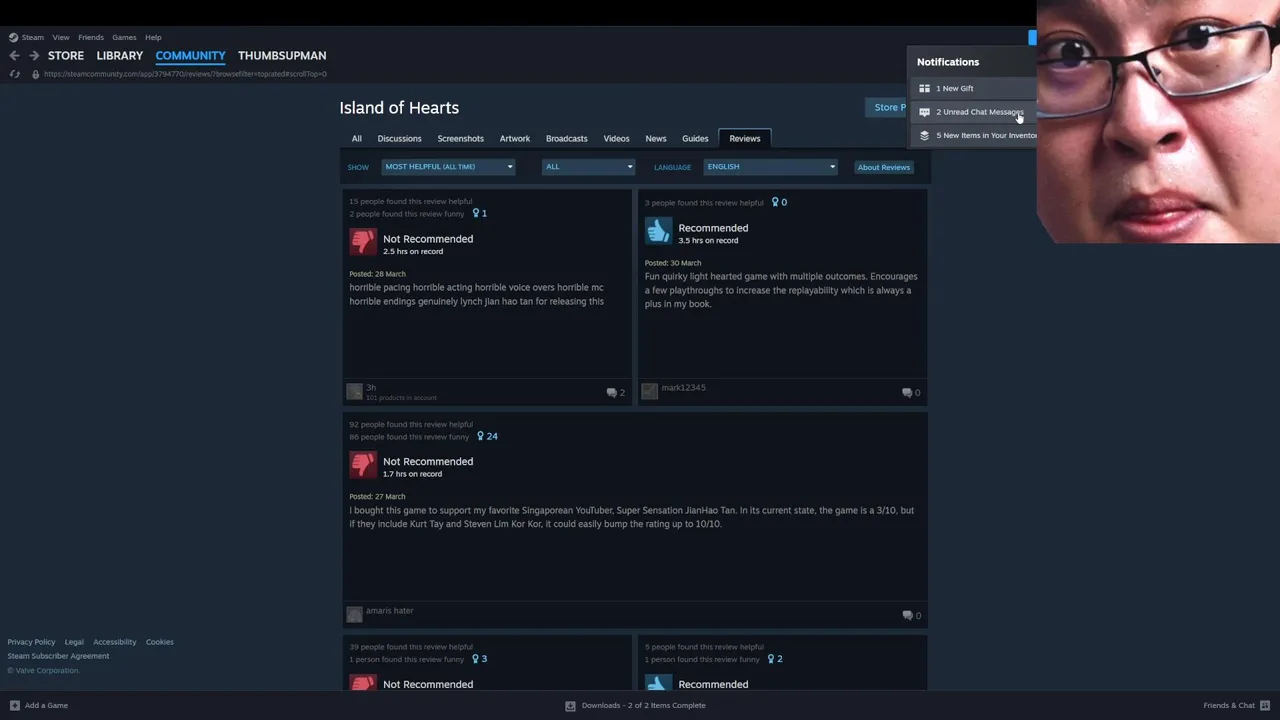Open THUMBSUPMAN profile section
Screen dimensions: 1280x720
pyautogui.click(x=282, y=56)
